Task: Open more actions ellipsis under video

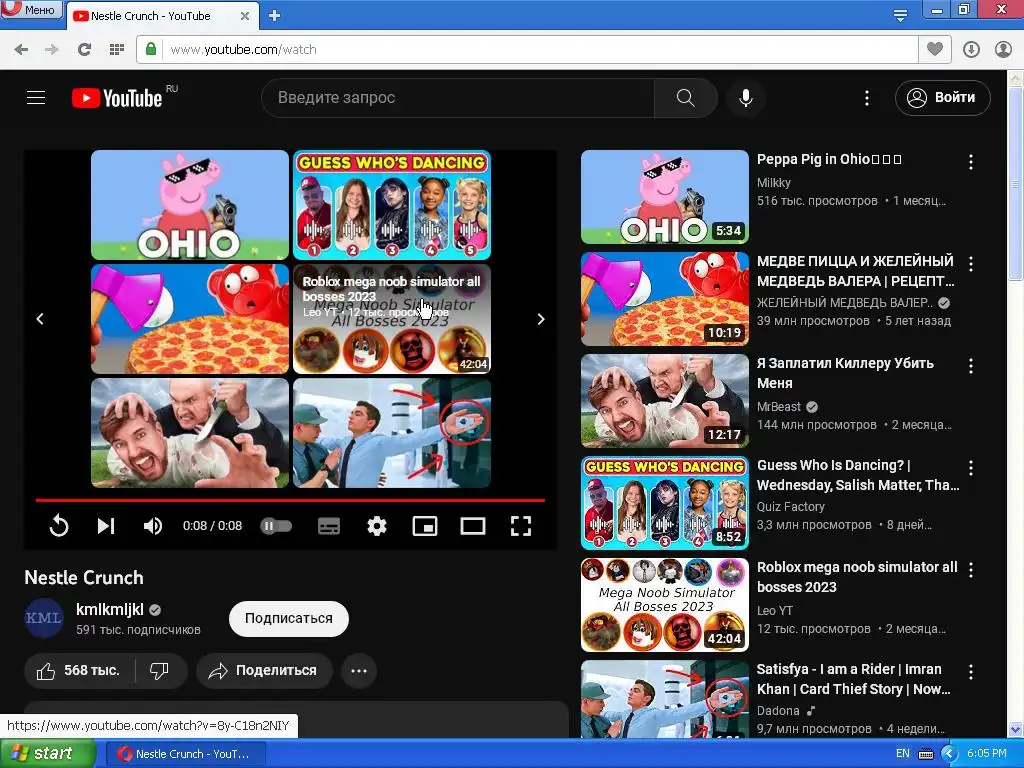Action: click(359, 671)
